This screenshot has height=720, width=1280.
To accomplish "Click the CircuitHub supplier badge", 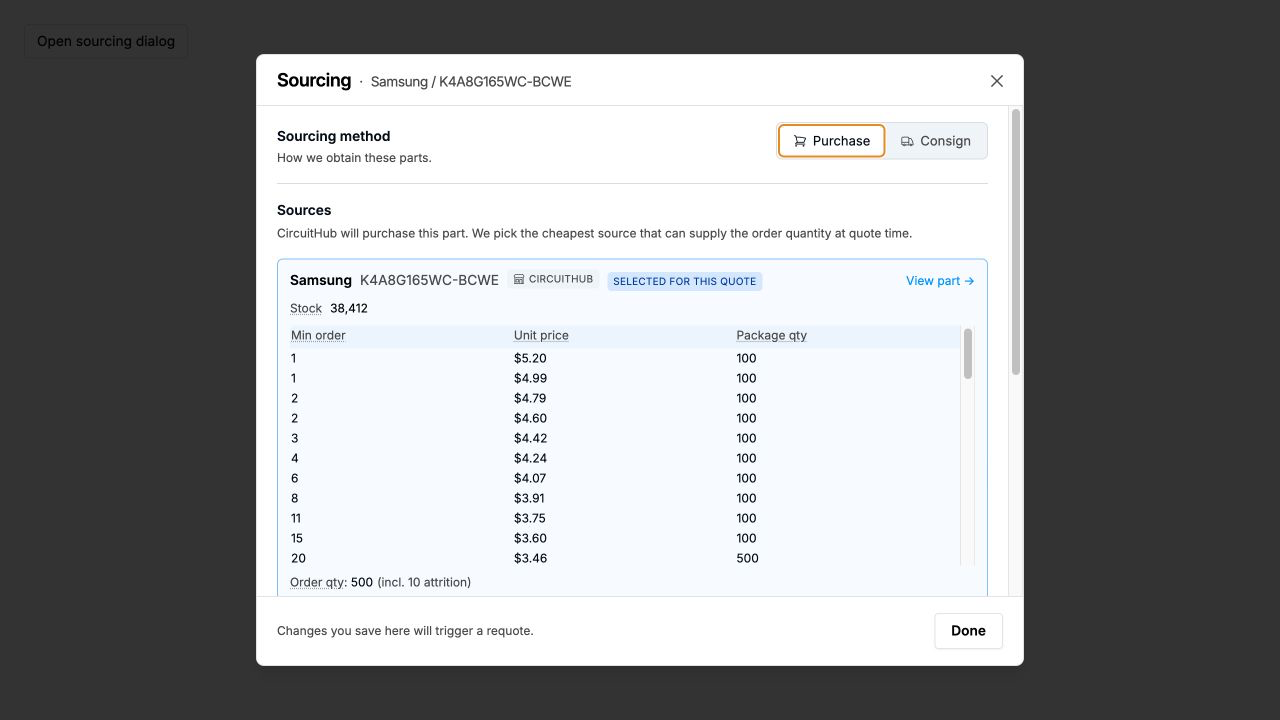I will pos(553,280).
